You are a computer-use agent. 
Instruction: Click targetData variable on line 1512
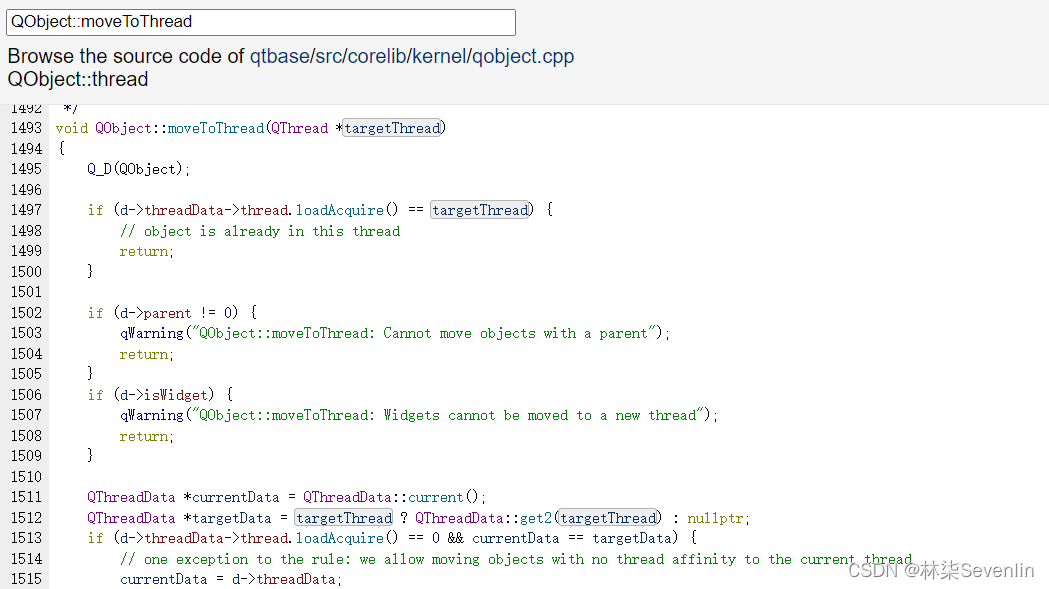[231, 518]
